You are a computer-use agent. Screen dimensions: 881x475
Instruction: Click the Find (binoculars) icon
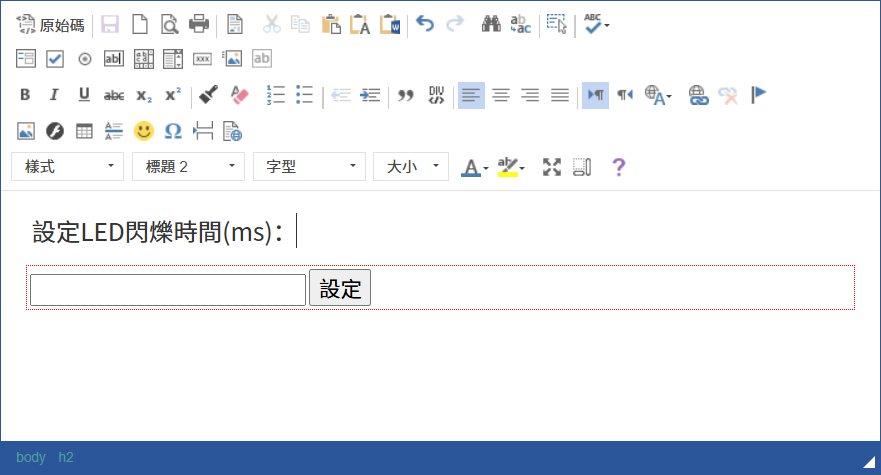click(491, 24)
